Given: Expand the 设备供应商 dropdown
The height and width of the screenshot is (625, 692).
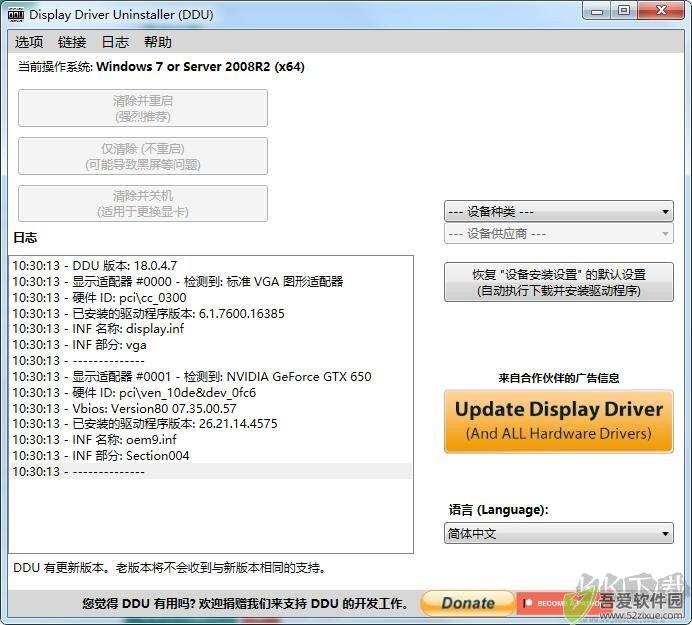Looking at the screenshot, I should point(559,233).
